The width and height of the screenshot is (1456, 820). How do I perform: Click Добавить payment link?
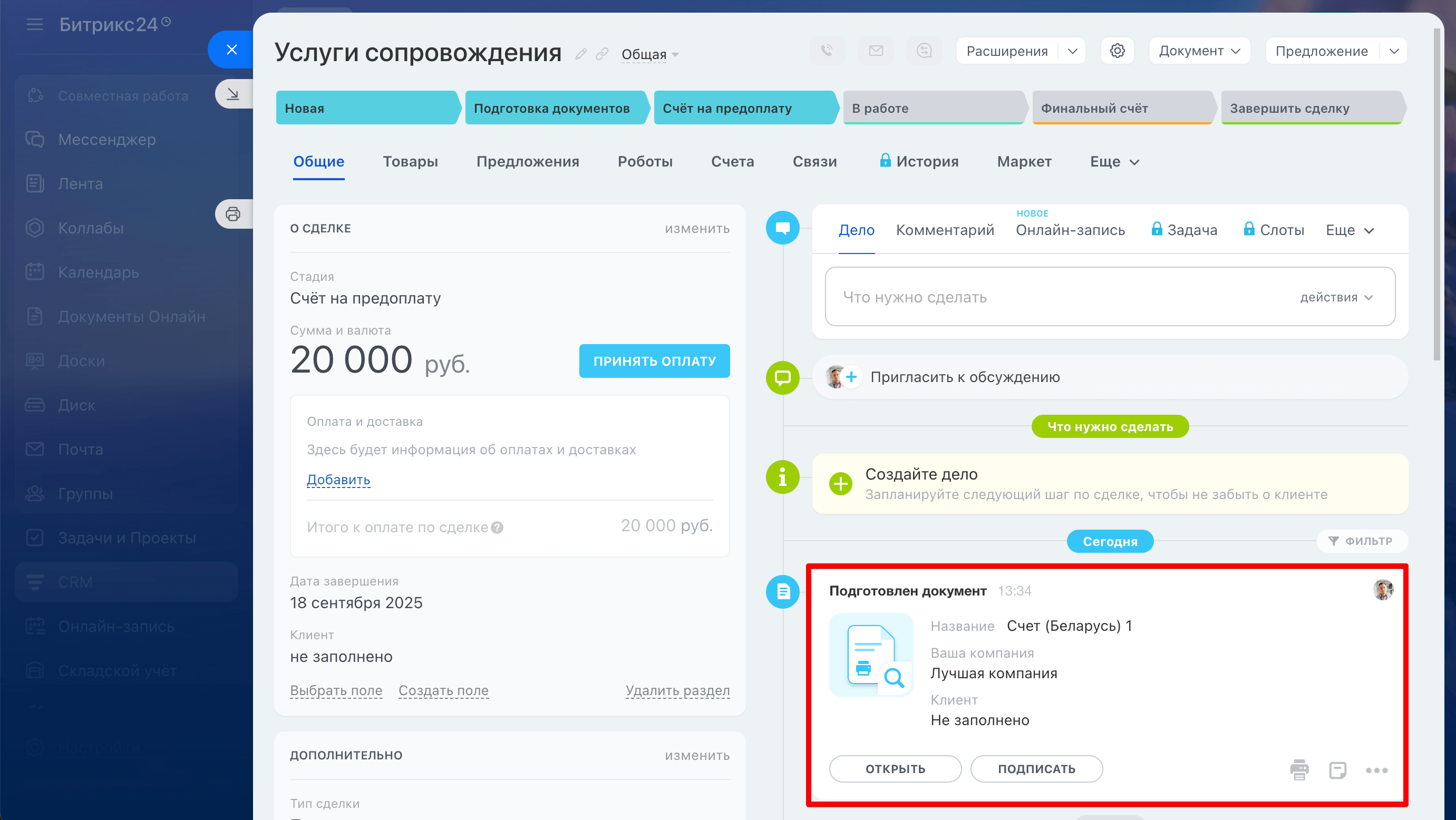point(338,480)
